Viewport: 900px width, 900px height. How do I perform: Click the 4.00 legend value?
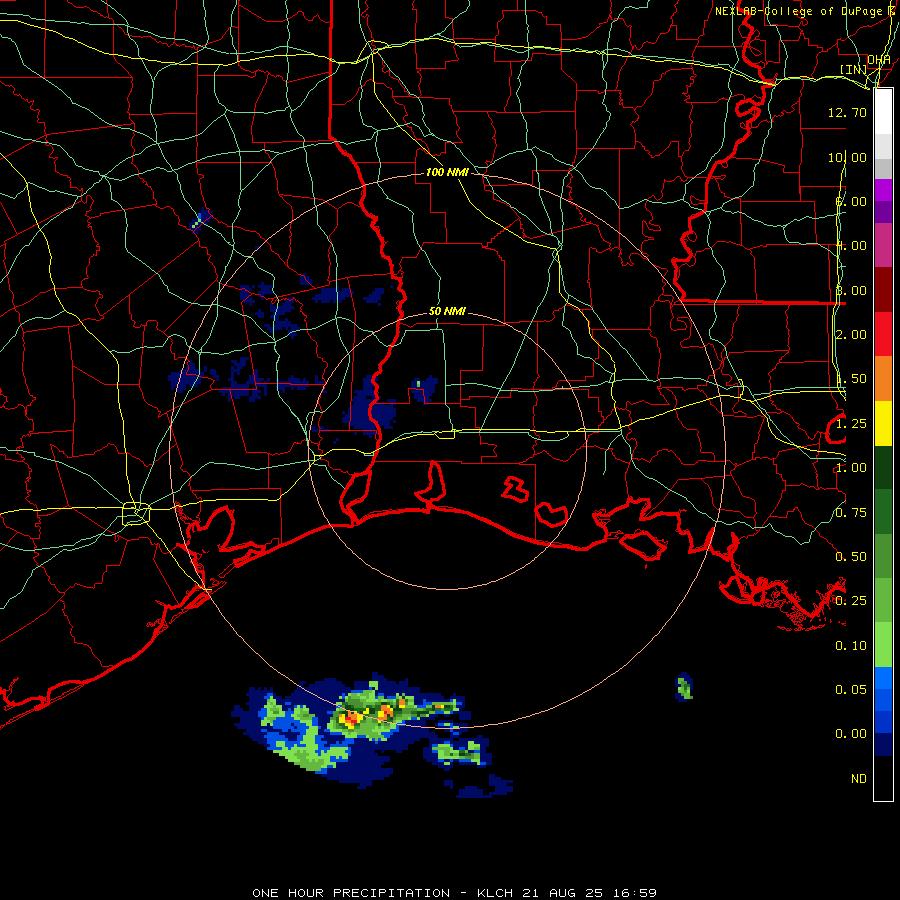[x=851, y=246]
